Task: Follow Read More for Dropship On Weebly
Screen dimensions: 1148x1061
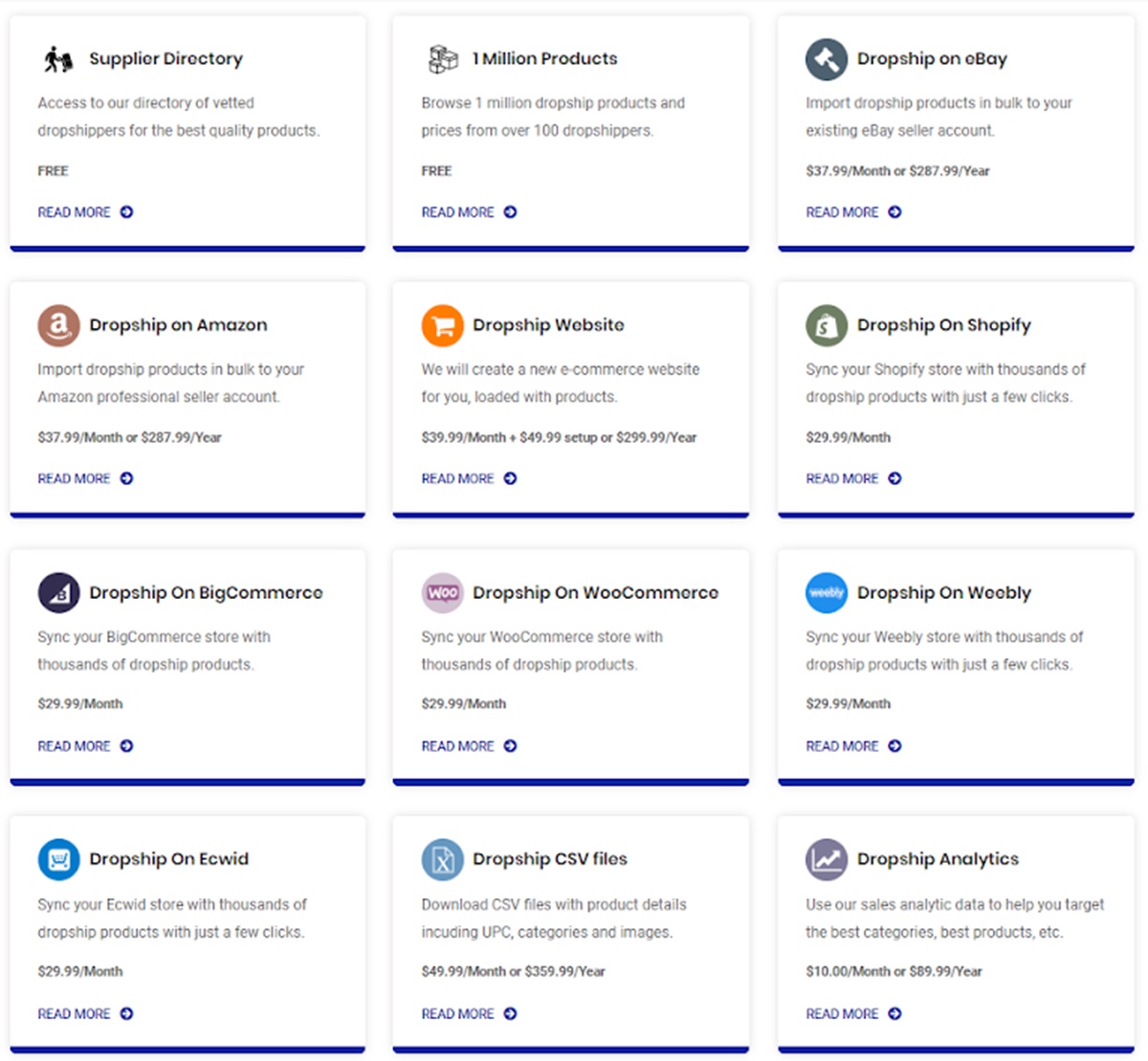Action: pos(842,746)
